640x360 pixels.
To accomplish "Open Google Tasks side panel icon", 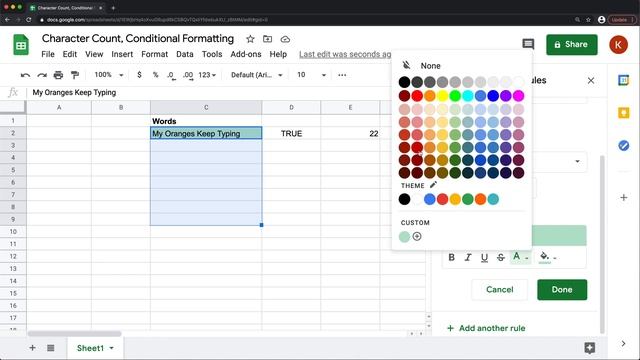I will pos(624,145).
